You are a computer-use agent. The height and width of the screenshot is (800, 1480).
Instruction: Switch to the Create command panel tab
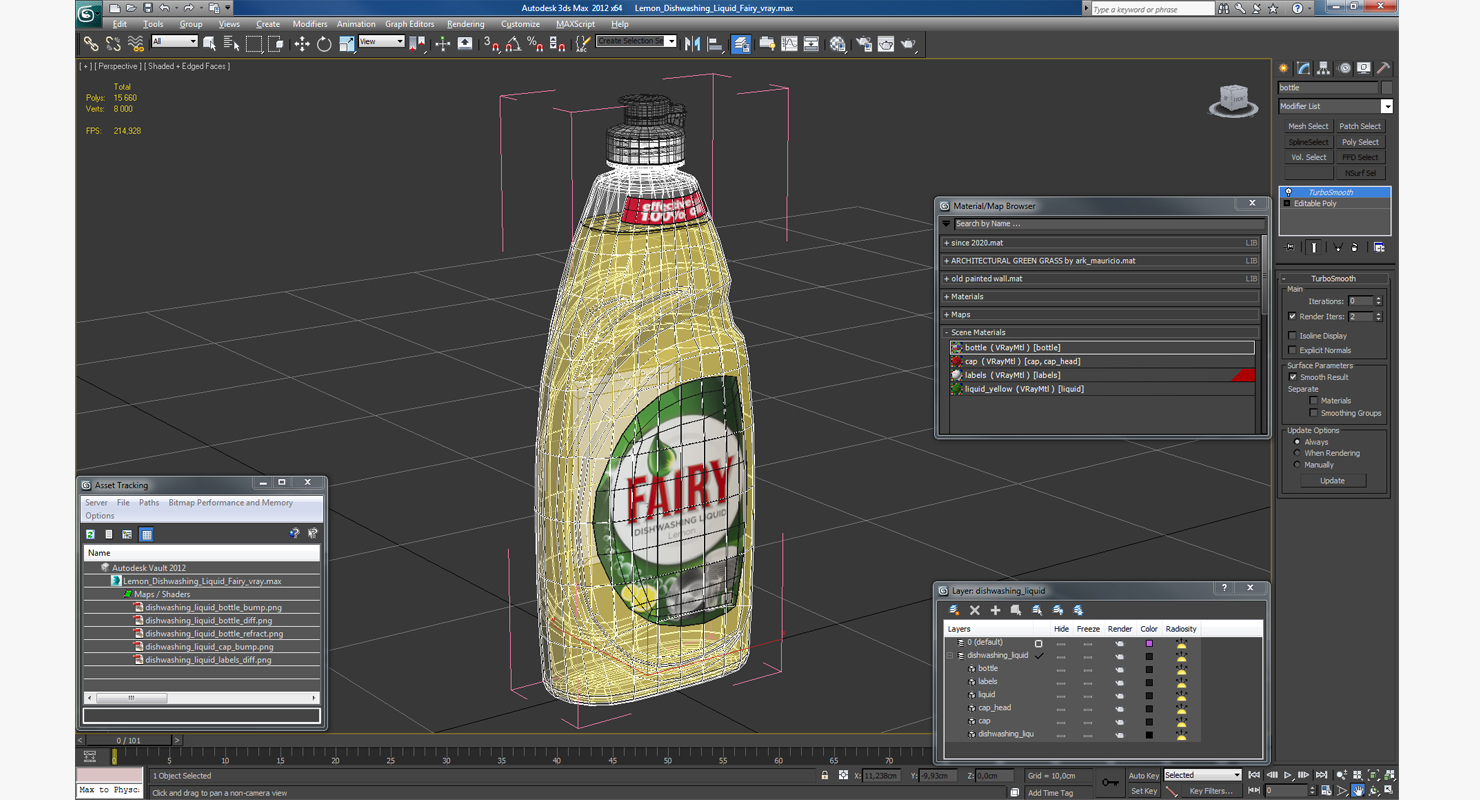pos(1284,68)
